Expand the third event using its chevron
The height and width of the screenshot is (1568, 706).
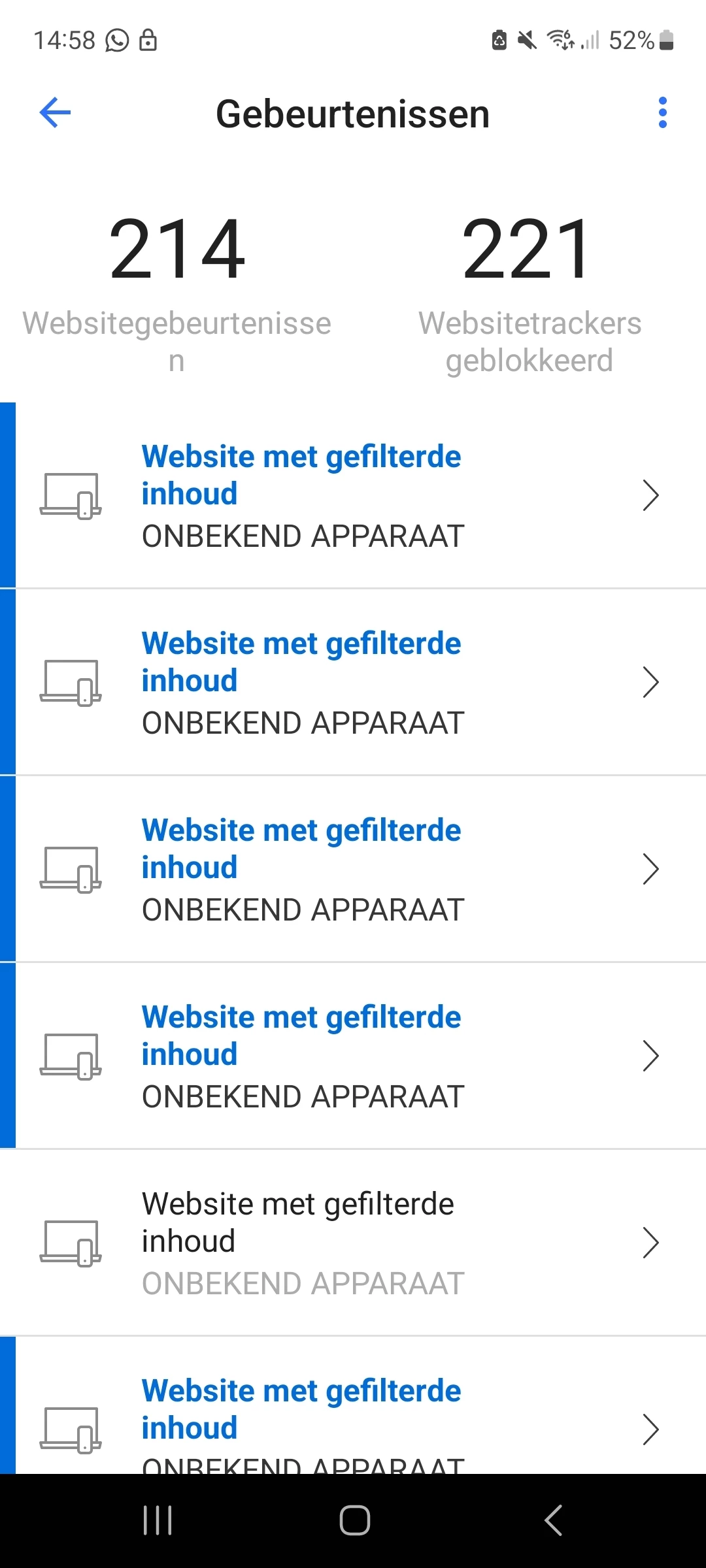(650, 869)
